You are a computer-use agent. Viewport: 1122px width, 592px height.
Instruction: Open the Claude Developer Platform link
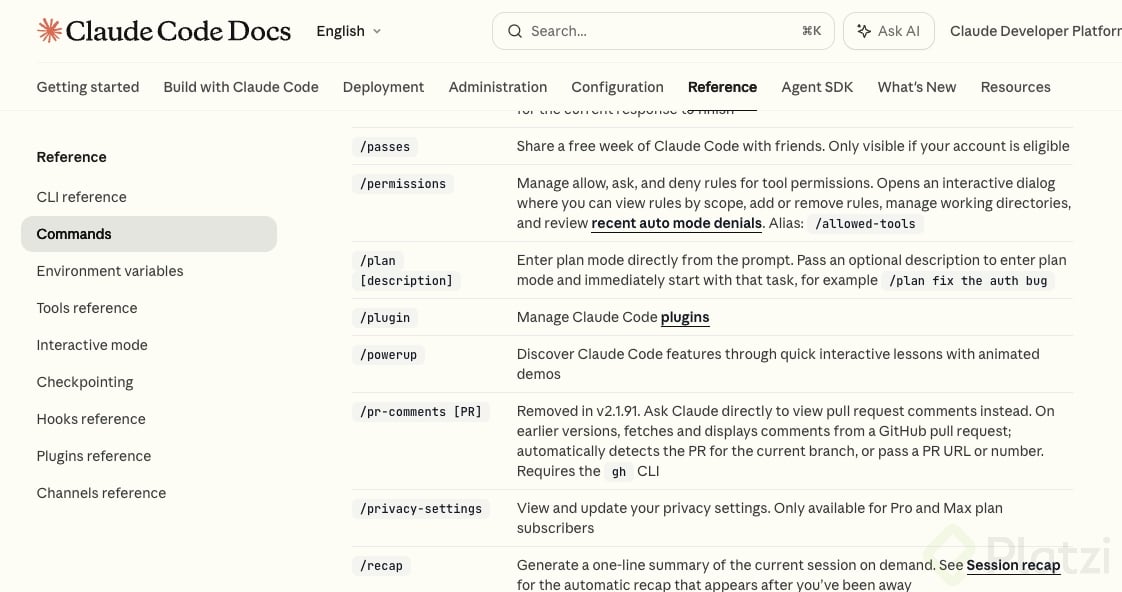coord(1035,31)
